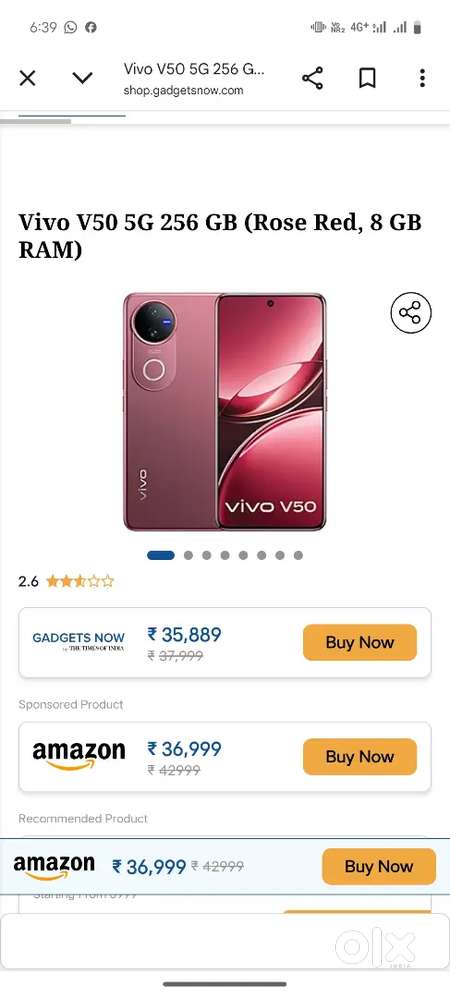Buy Now from Amazon sponsored card
450x998 pixels.
tap(360, 757)
